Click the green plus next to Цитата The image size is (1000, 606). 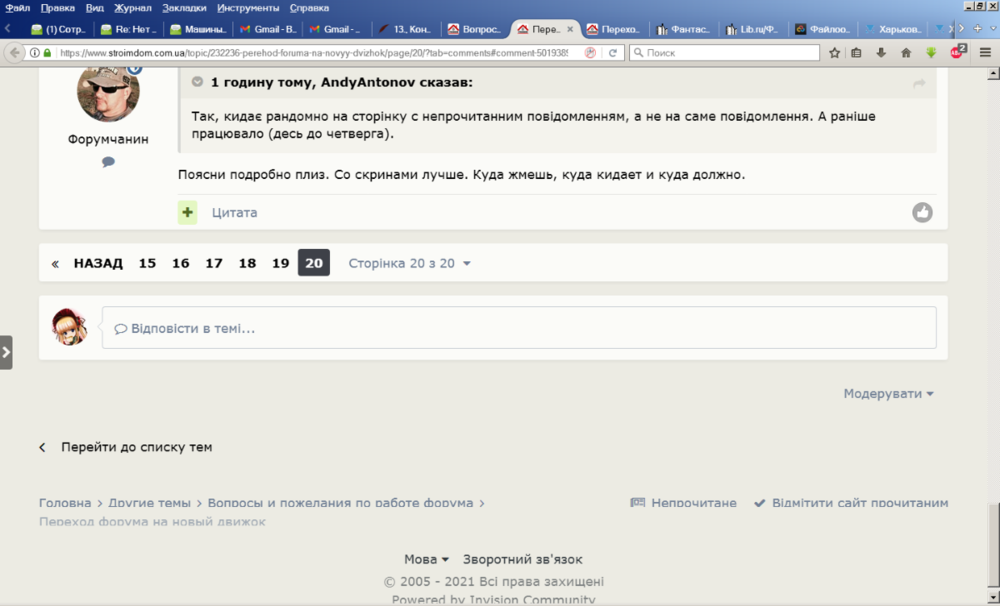(x=186, y=212)
